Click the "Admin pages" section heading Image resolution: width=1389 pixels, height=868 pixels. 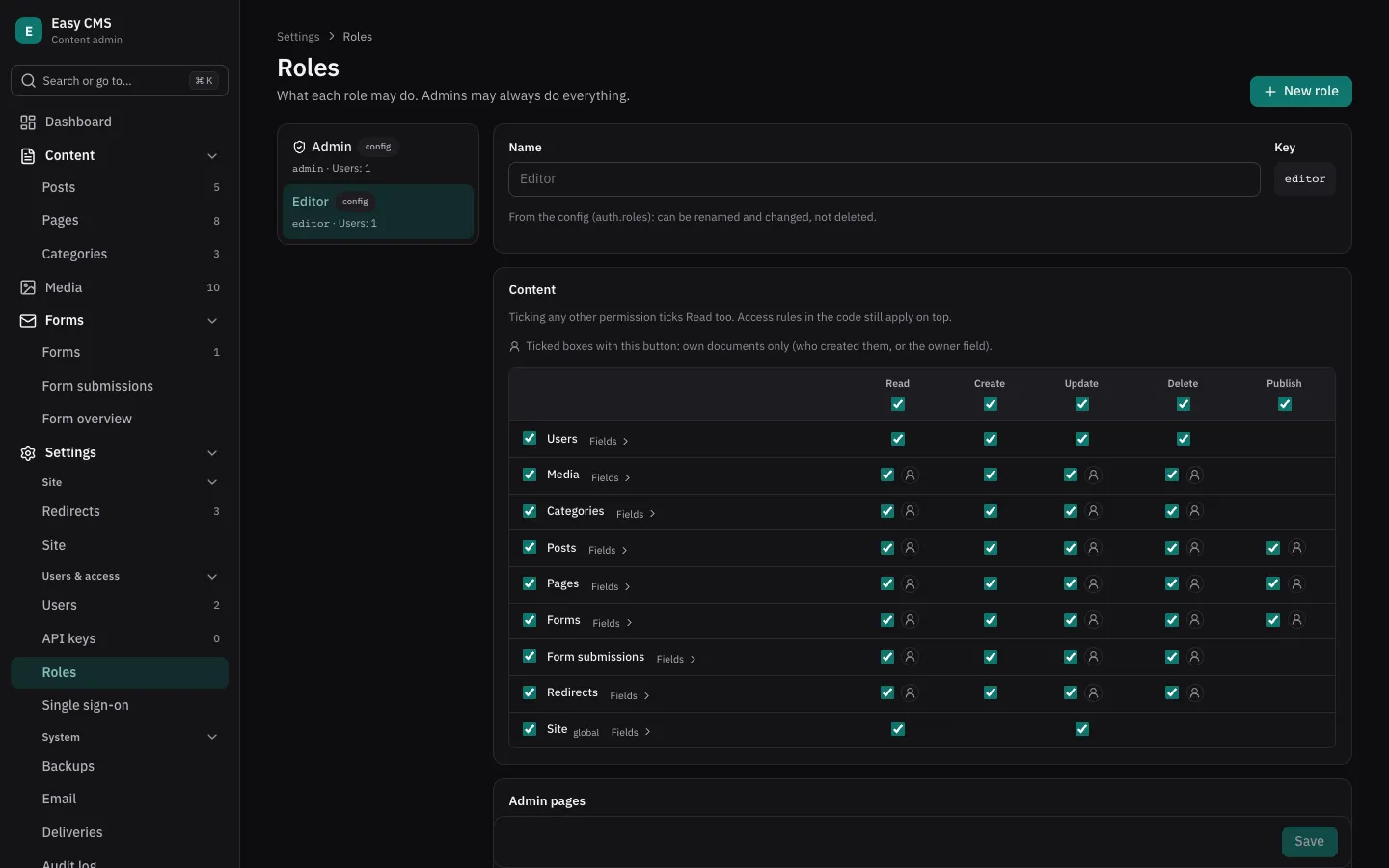tap(547, 801)
